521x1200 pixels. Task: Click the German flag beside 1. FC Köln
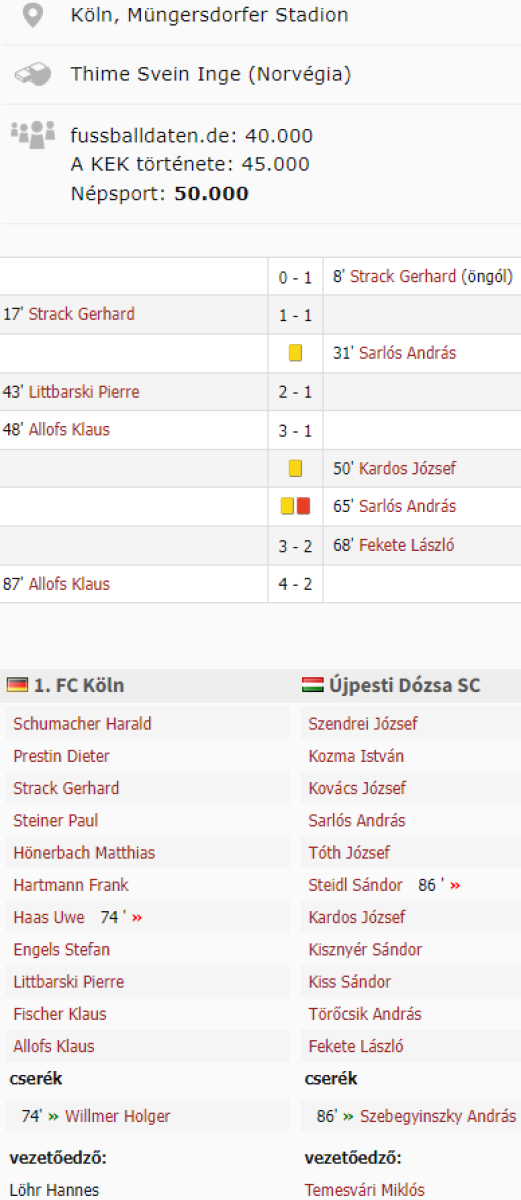pos(17,685)
